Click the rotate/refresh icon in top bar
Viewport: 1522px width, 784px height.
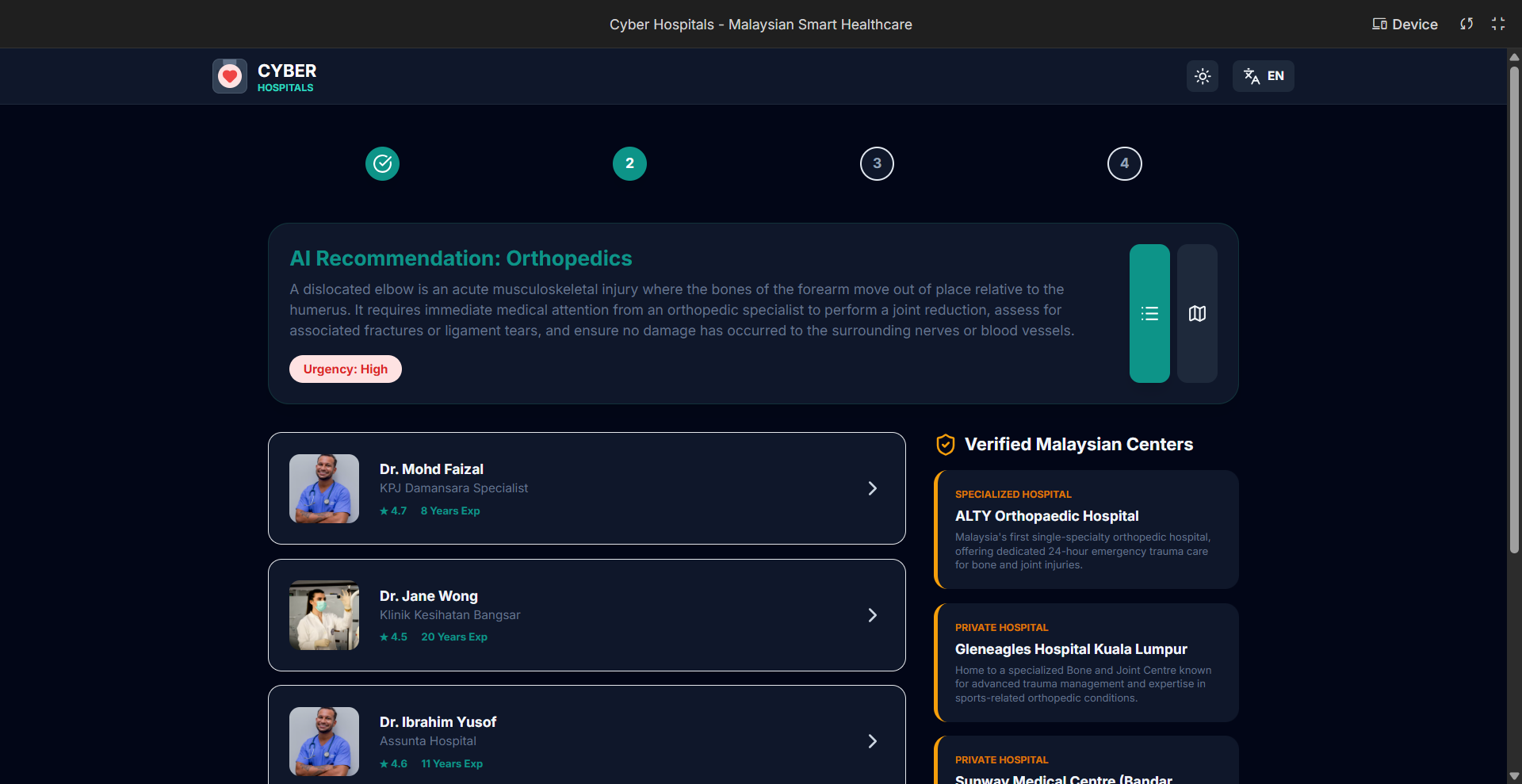tap(1467, 25)
